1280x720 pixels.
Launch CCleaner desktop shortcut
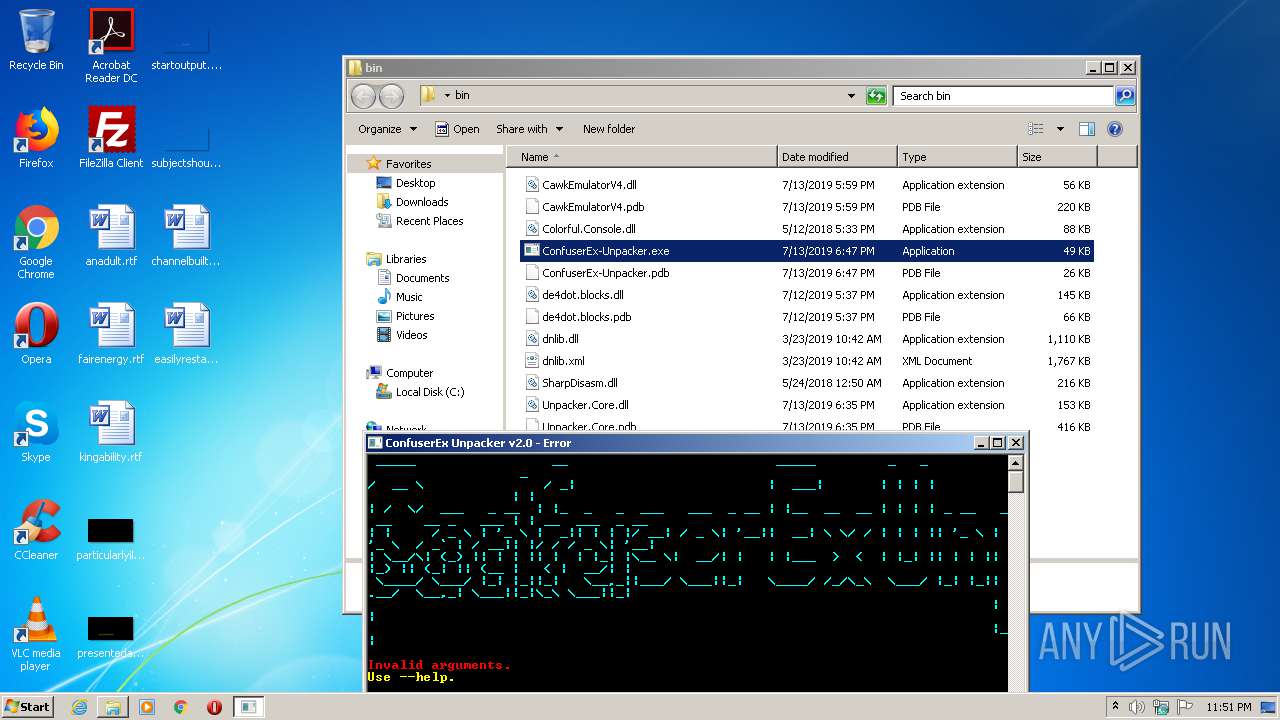pos(36,530)
